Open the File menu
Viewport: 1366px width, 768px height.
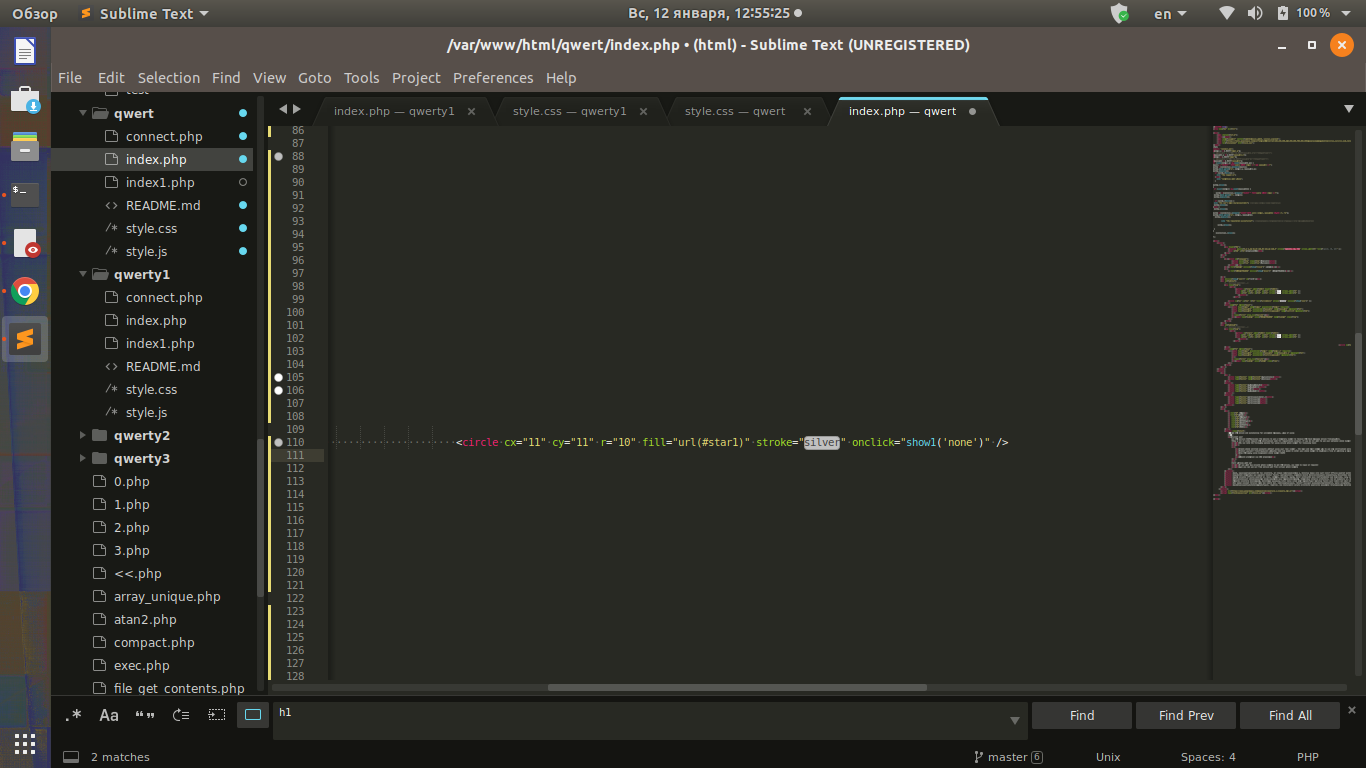(70, 78)
